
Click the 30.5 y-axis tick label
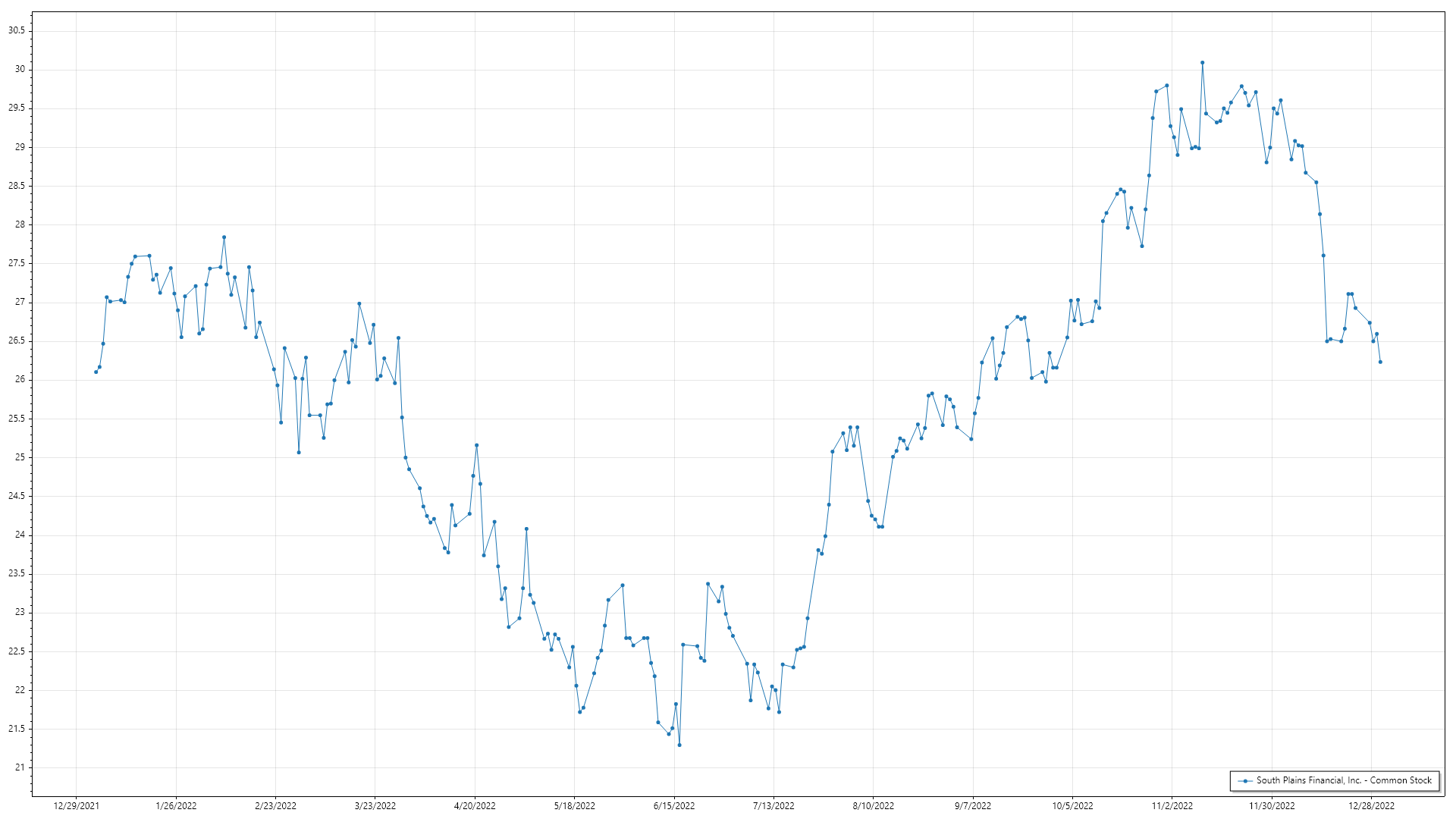pos(17,30)
